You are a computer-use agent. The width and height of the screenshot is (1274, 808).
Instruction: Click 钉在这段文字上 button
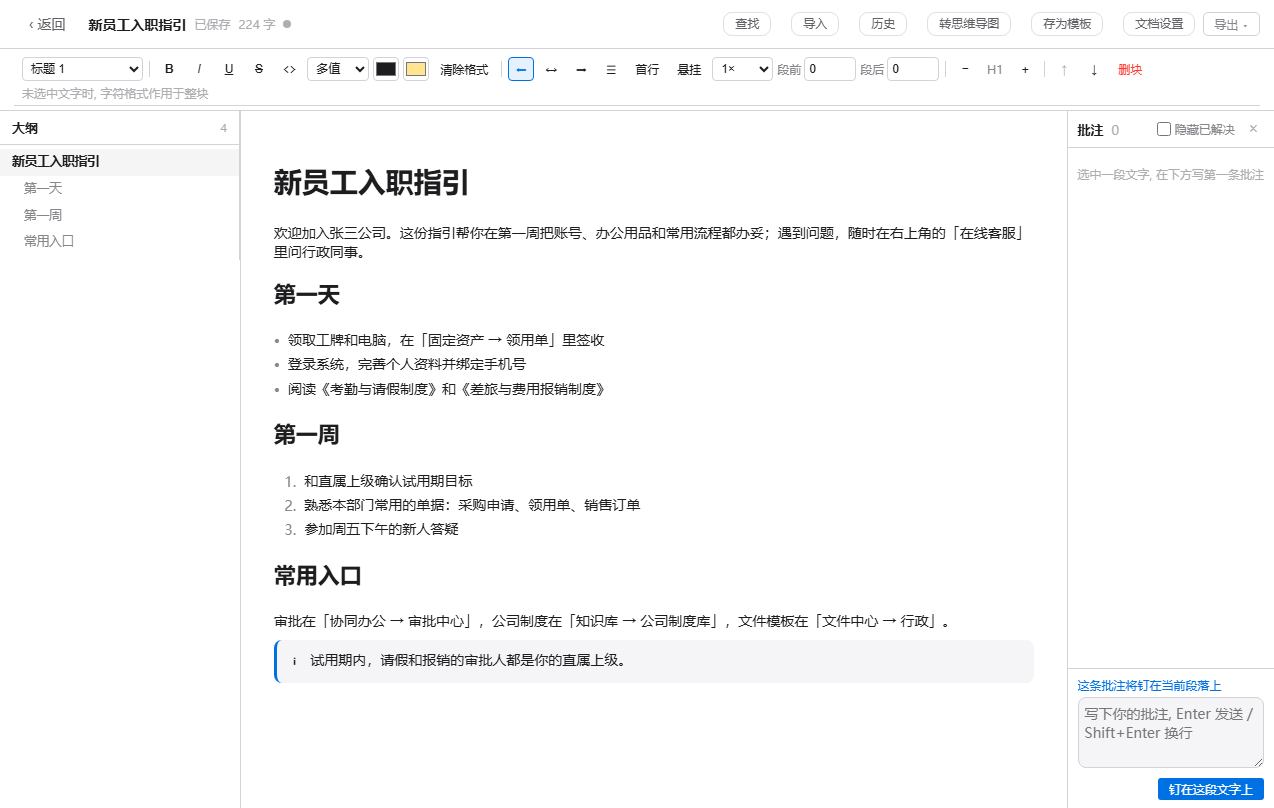coord(1211,789)
